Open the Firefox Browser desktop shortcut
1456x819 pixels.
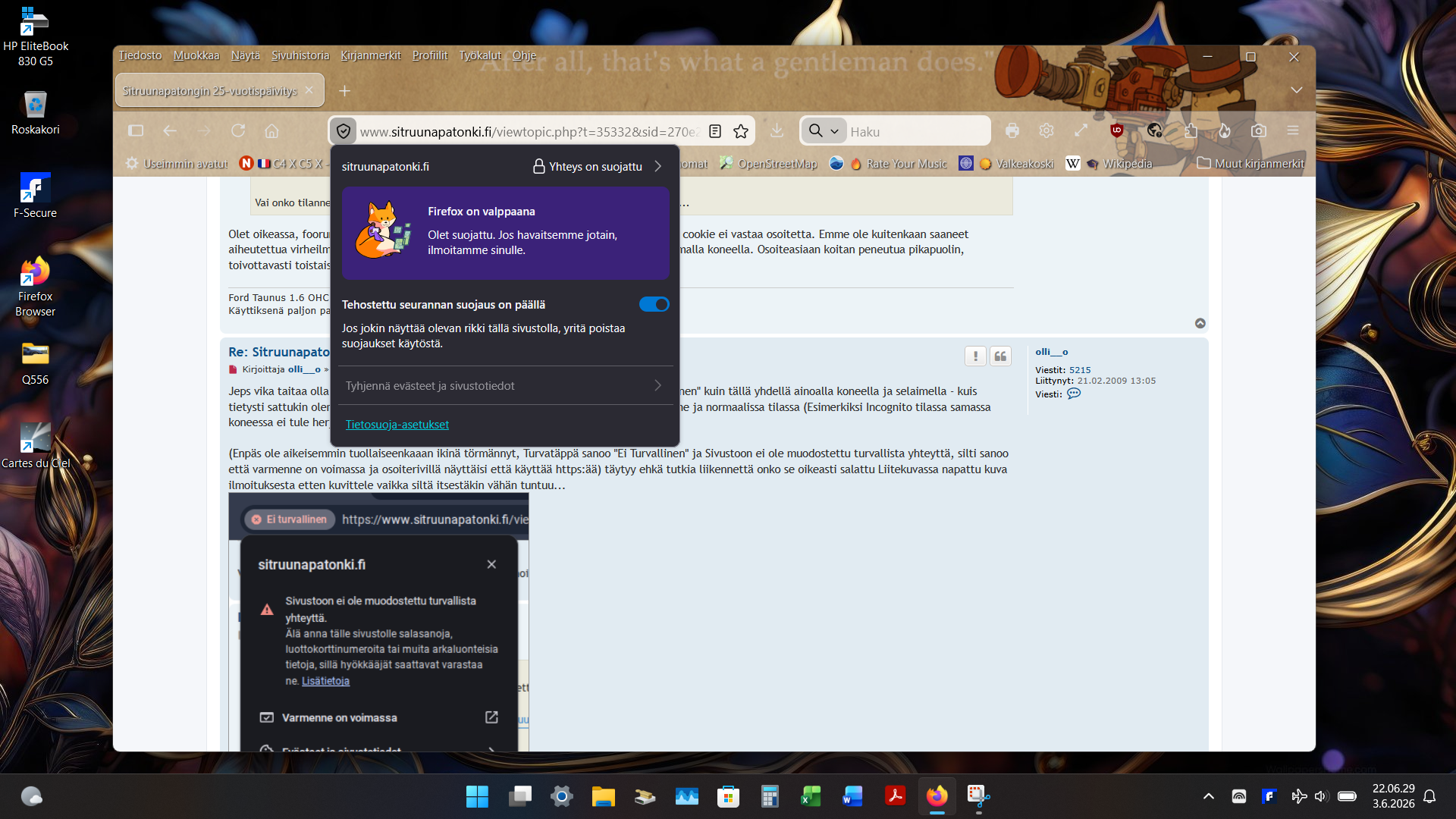(x=35, y=287)
